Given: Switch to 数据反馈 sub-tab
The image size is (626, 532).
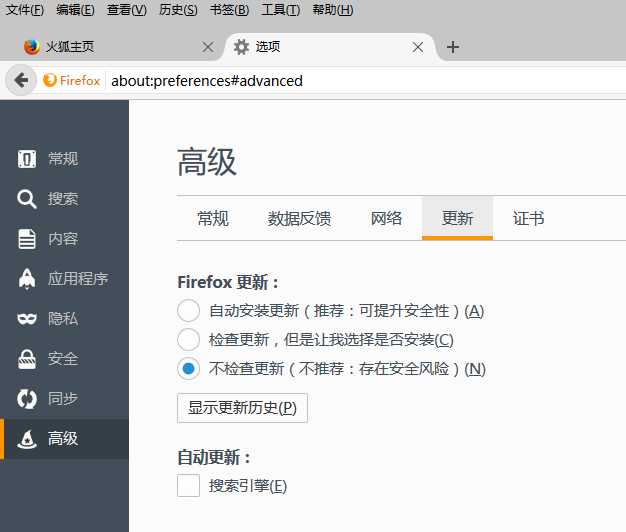Looking at the screenshot, I should (x=299, y=219).
